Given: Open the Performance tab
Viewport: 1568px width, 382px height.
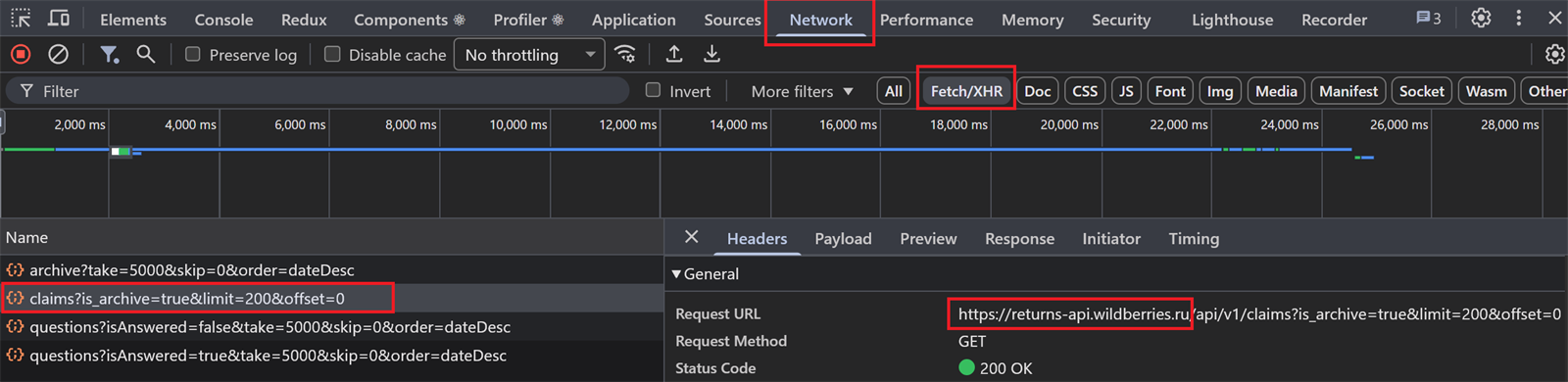Looking at the screenshot, I should [926, 20].
